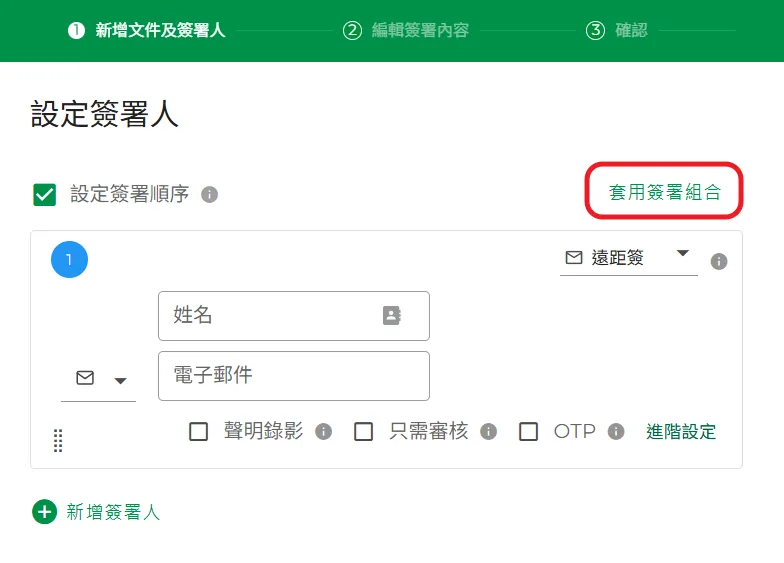Enable the 只需審核 checkbox

point(364,432)
